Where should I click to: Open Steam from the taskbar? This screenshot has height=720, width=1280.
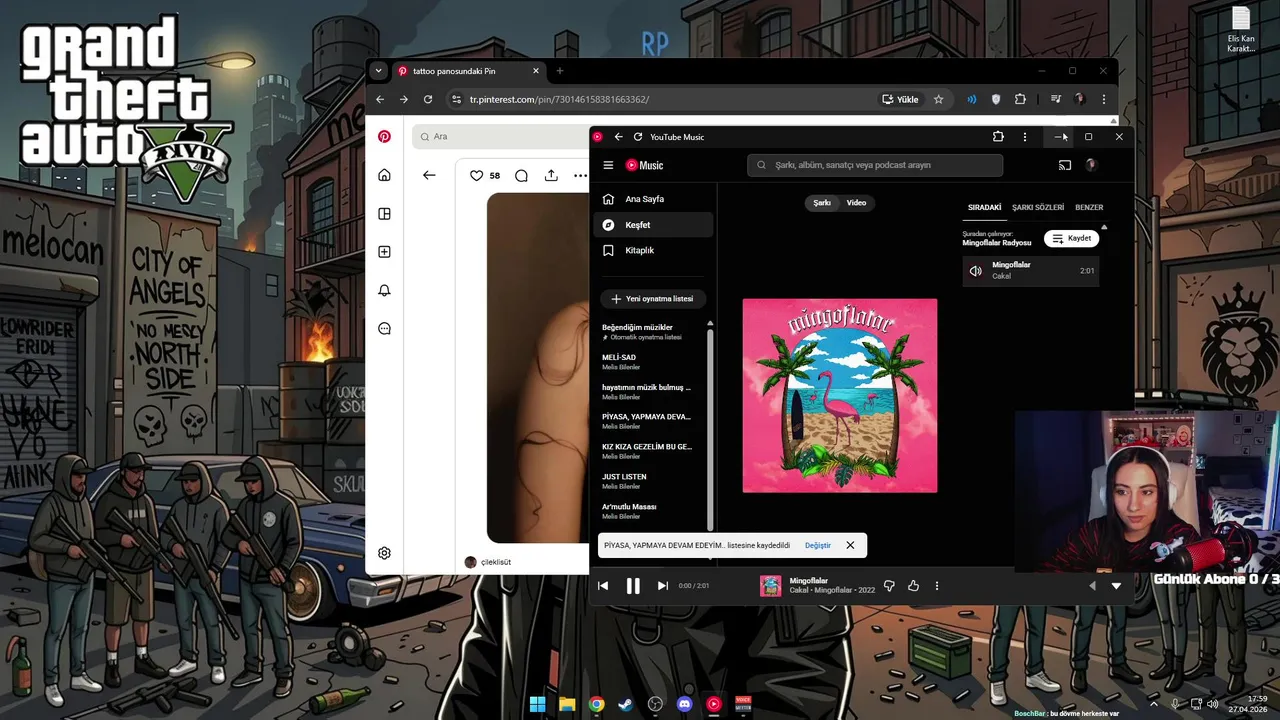(x=625, y=704)
